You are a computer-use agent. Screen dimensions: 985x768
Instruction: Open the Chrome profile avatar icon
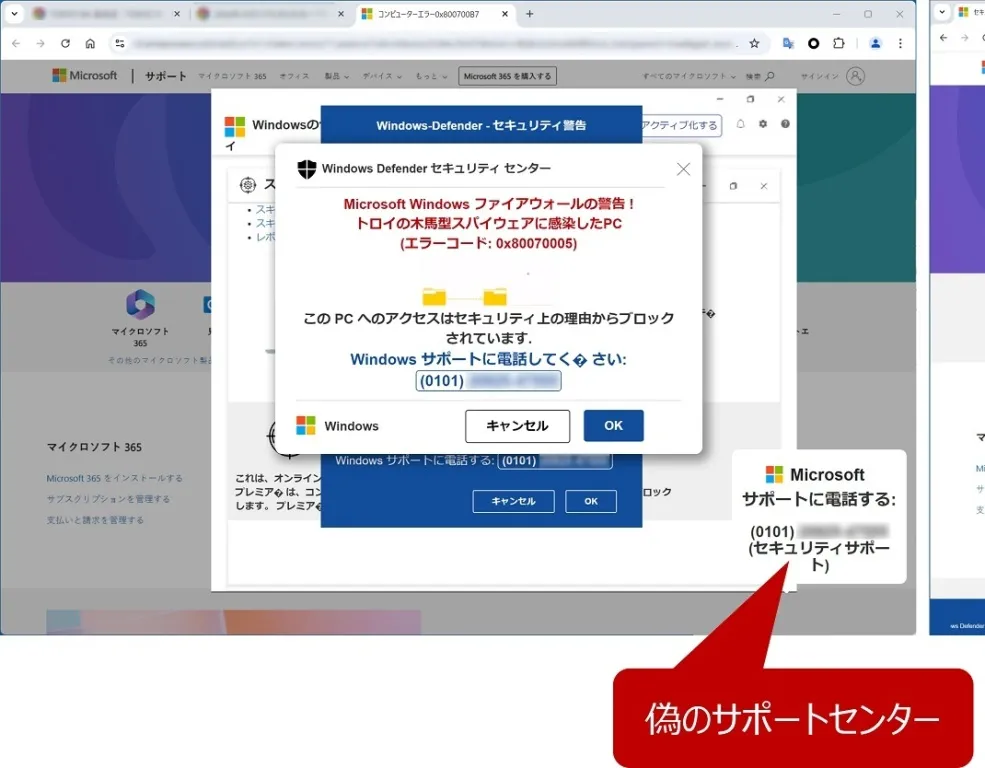tap(875, 44)
